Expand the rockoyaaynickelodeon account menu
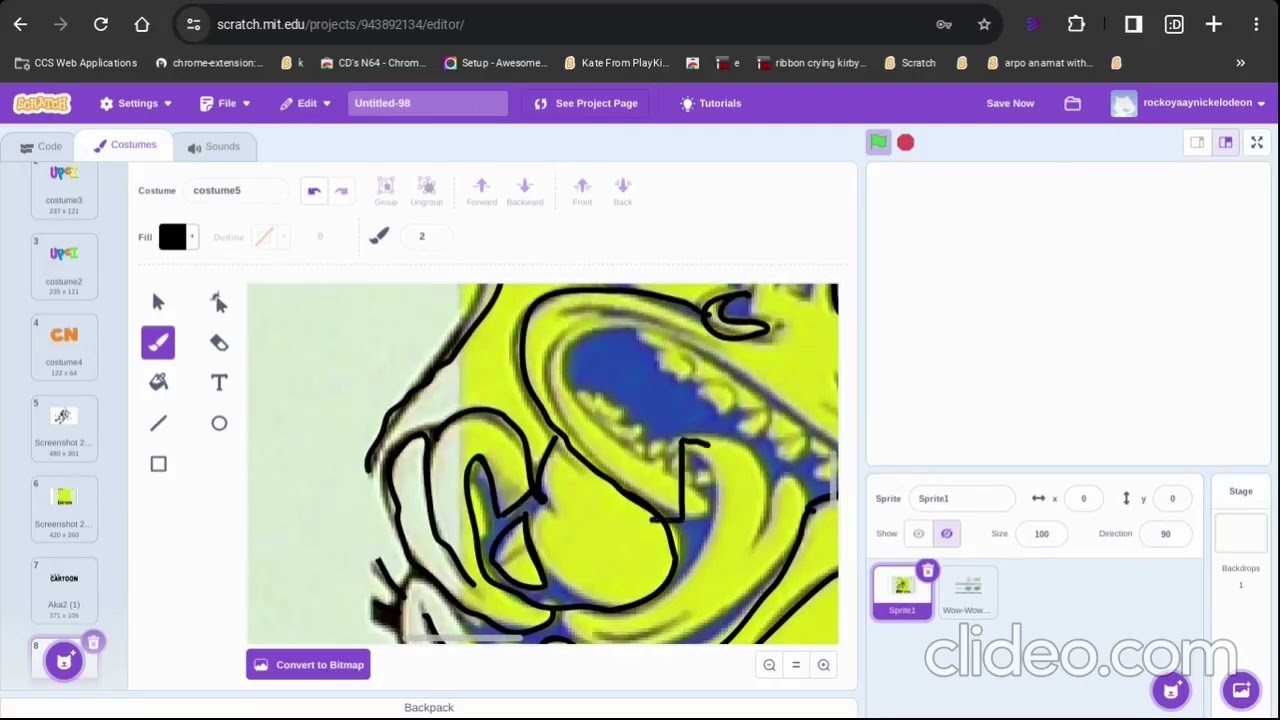This screenshot has width=1280, height=720. point(1188,103)
